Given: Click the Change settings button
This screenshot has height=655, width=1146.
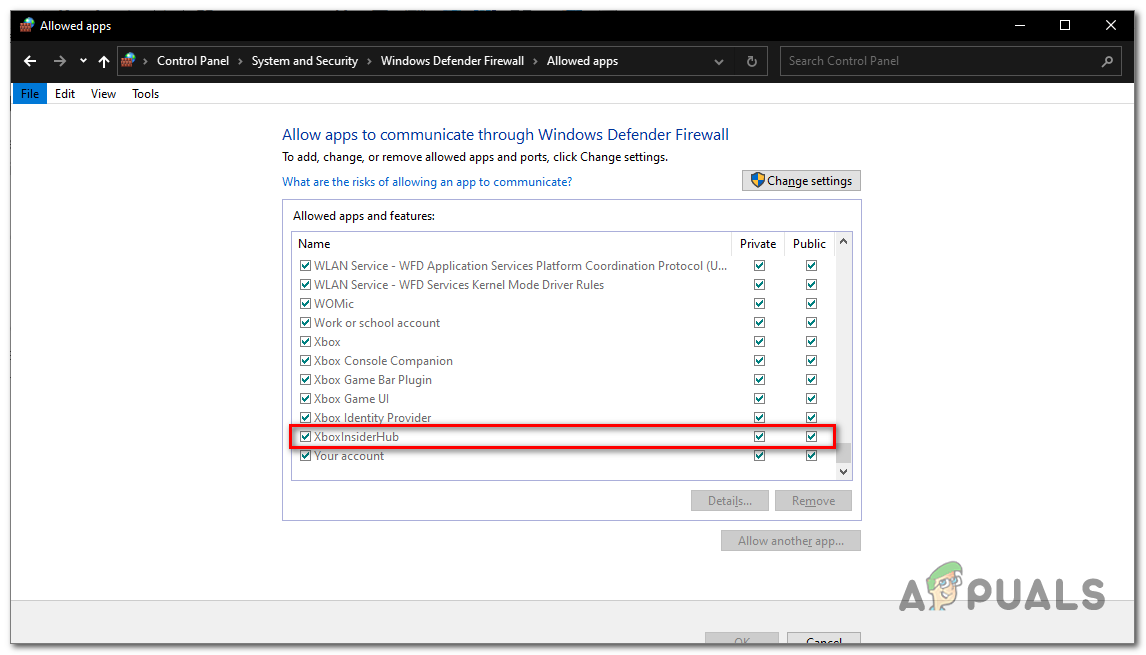Looking at the screenshot, I should click(x=801, y=181).
